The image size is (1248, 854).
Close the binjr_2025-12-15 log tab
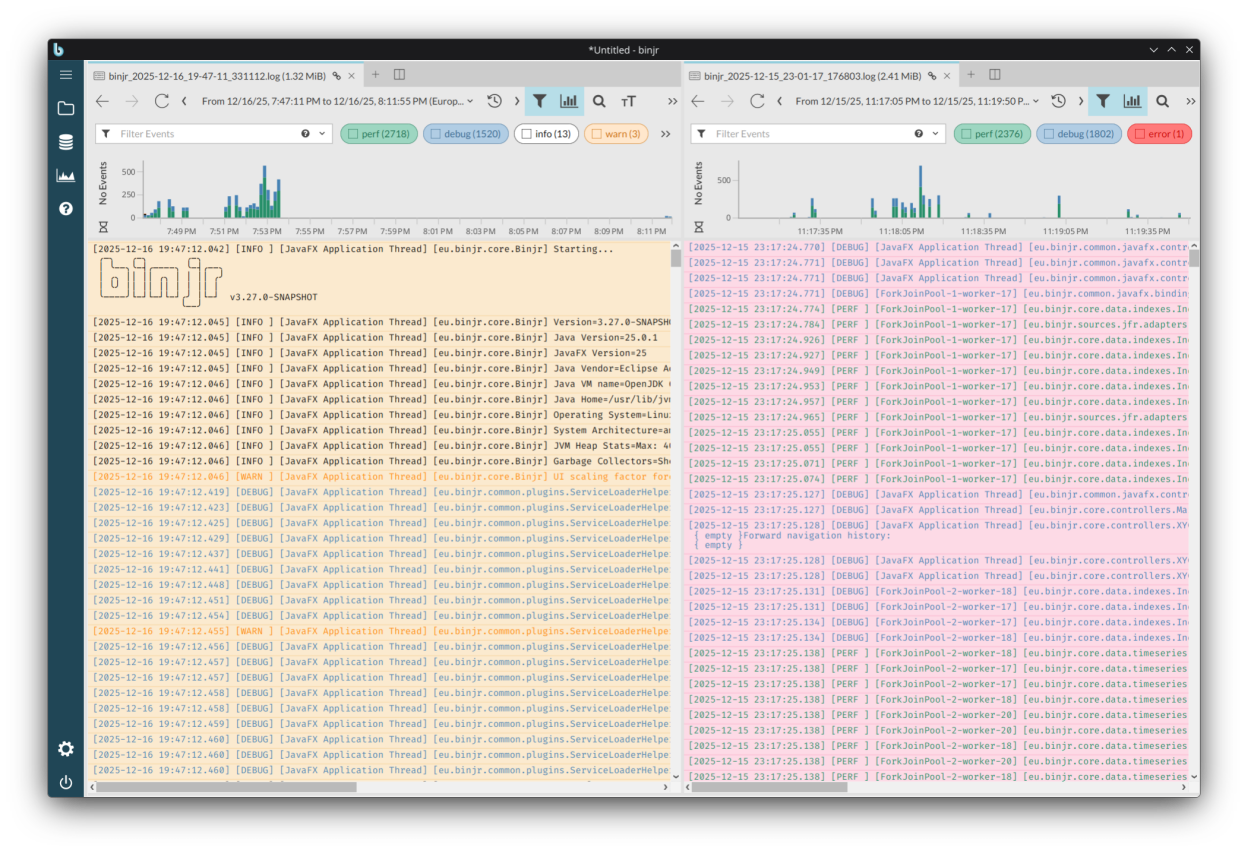pos(947,75)
